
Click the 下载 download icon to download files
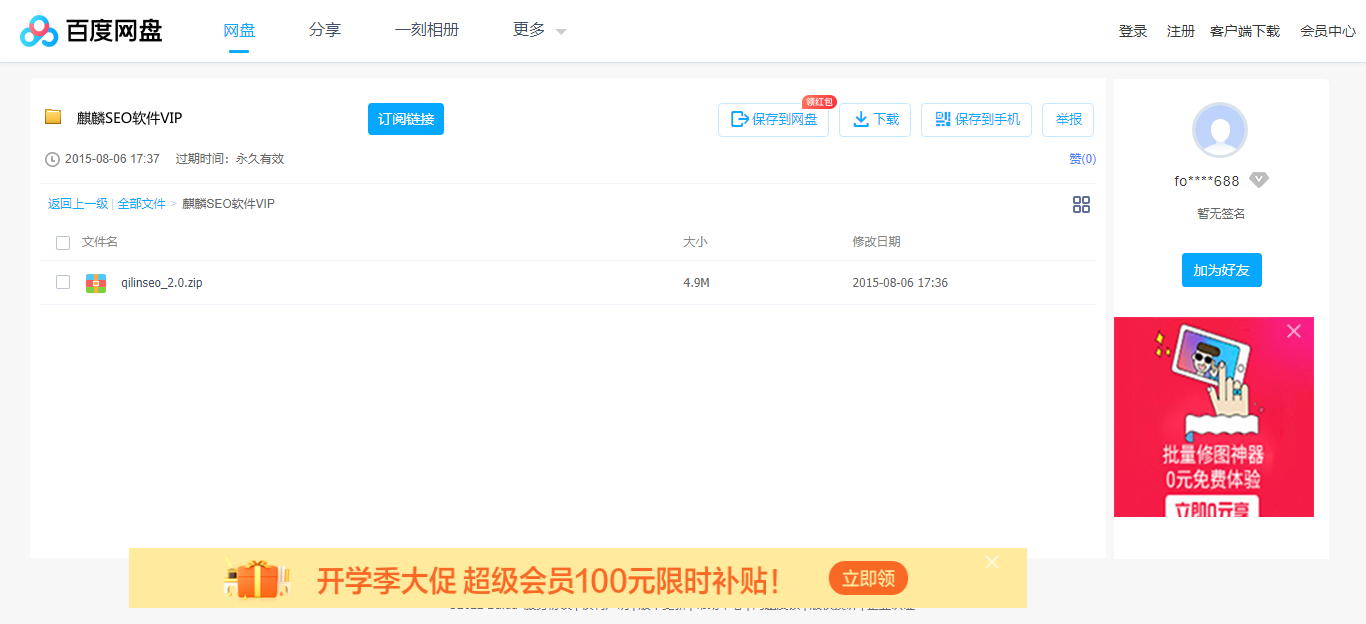click(859, 119)
